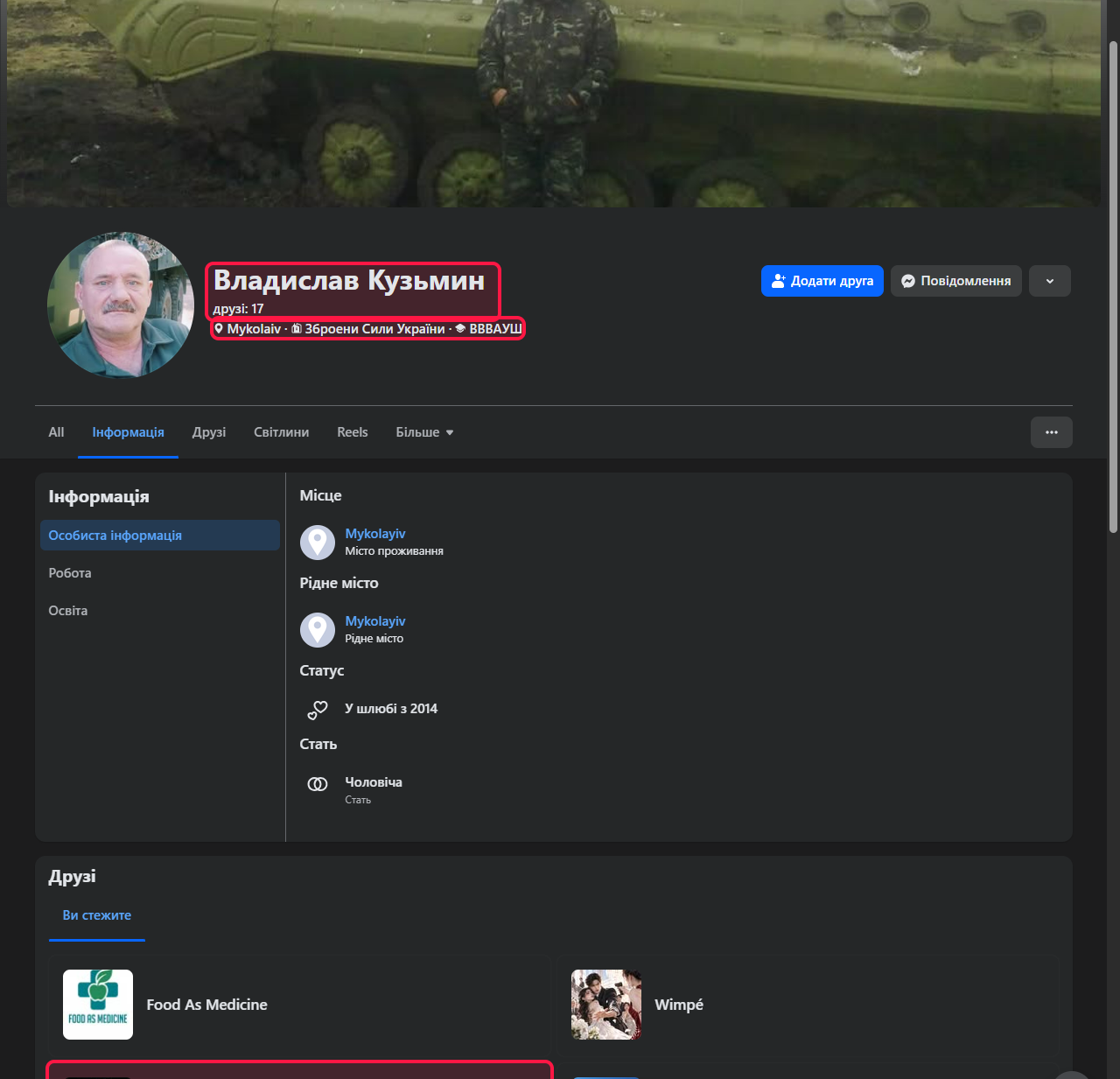The image size is (1120, 1079).
Task: Expand the chevron dropdown next to Повідомлення
Action: (1050, 281)
